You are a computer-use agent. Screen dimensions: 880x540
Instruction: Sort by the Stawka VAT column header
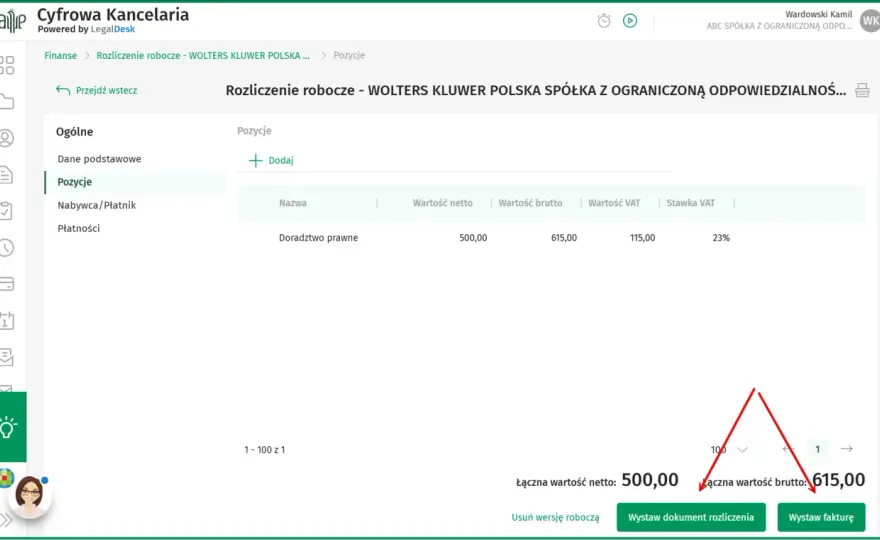click(x=691, y=203)
